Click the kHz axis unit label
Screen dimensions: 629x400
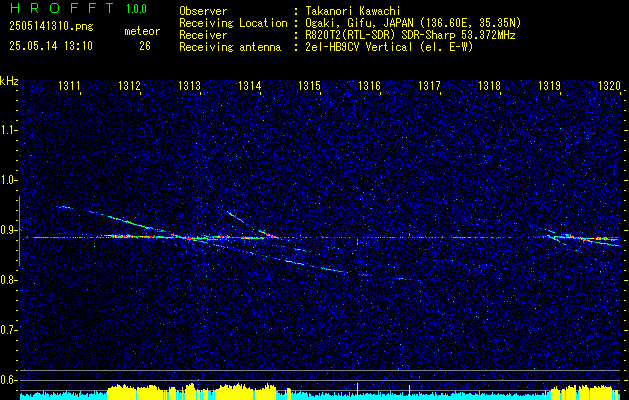point(9,81)
